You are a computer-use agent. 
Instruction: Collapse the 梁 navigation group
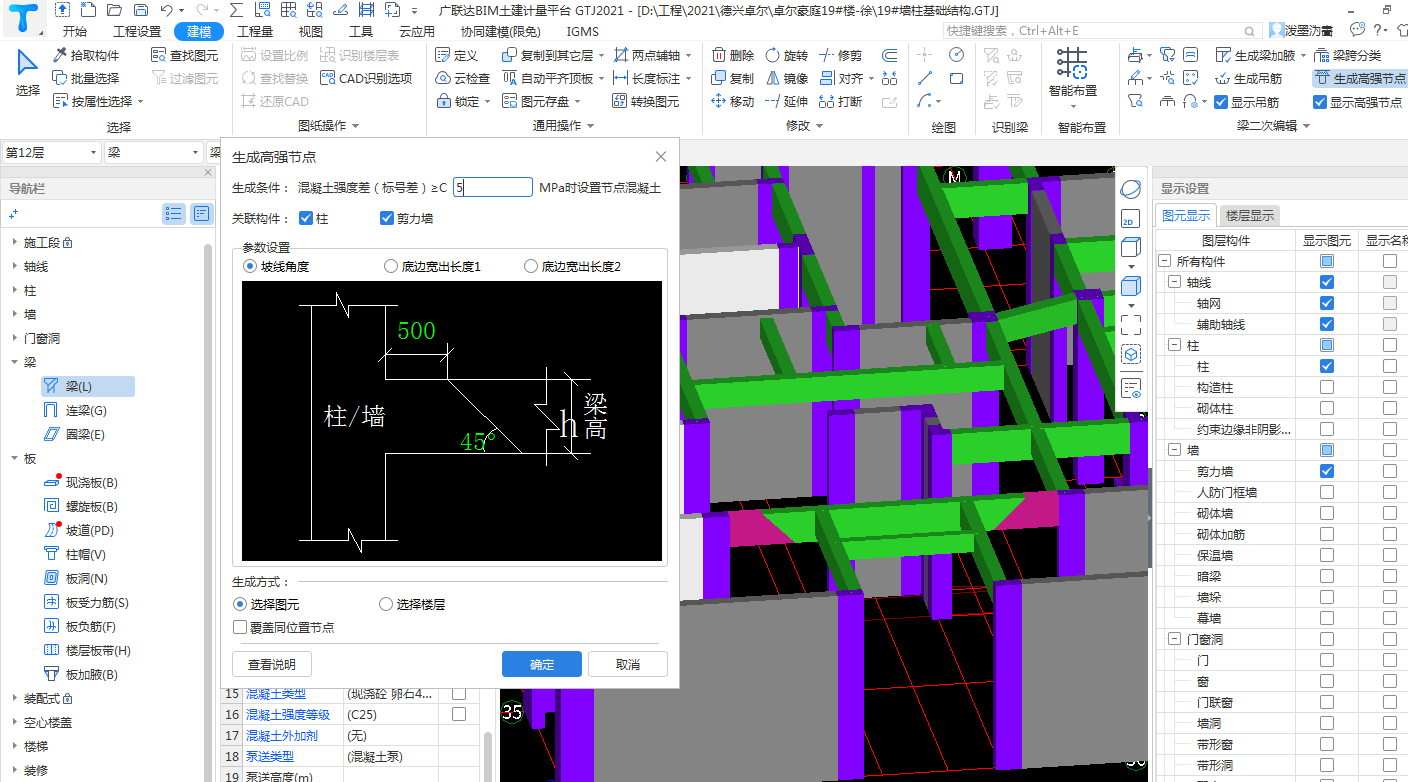coord(14,363)
